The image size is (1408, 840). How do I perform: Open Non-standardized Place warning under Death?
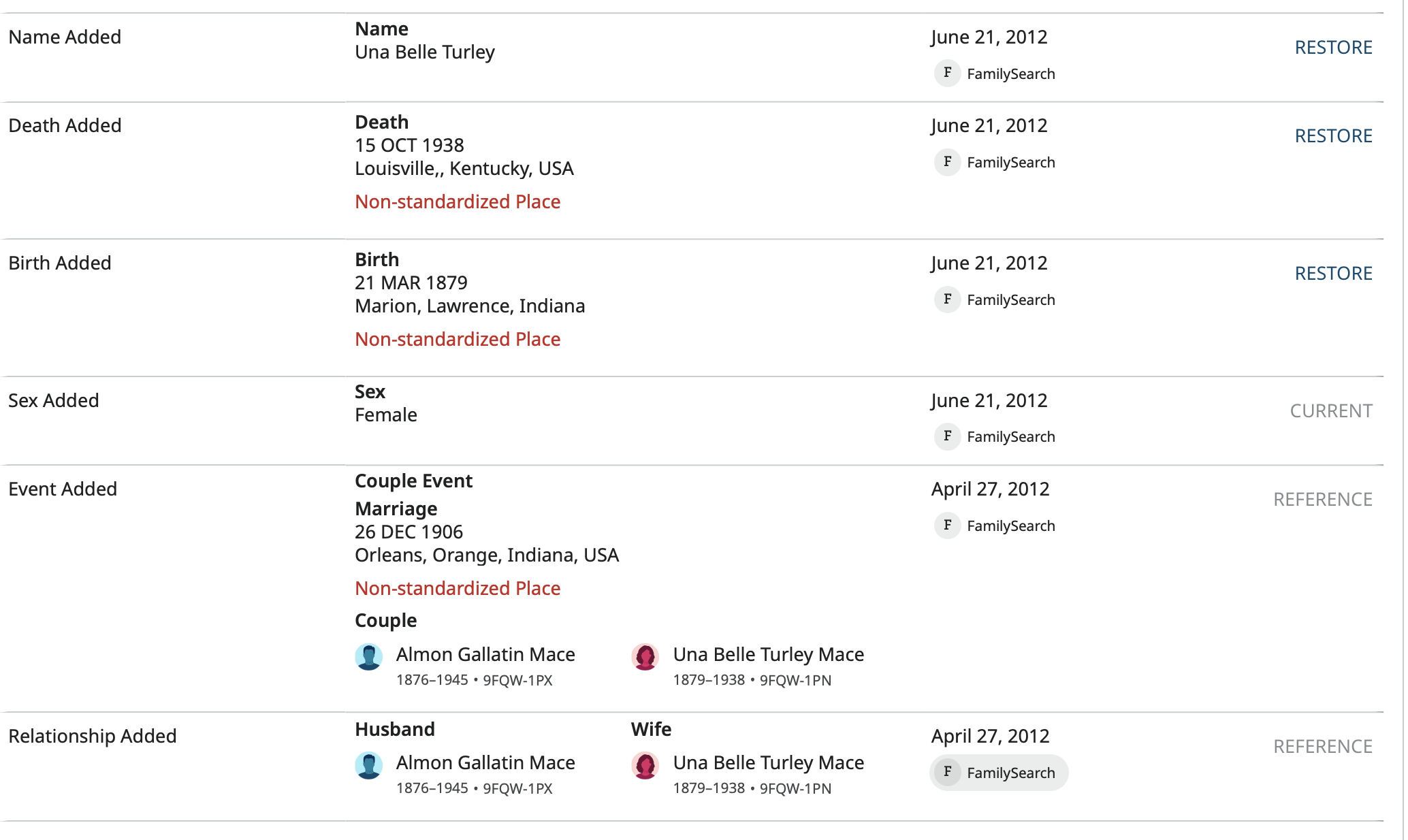(x=457, y=202)
